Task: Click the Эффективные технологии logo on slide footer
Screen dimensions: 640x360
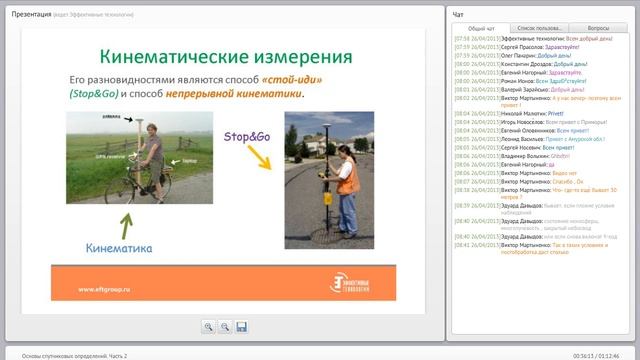Action: point(349,283)
